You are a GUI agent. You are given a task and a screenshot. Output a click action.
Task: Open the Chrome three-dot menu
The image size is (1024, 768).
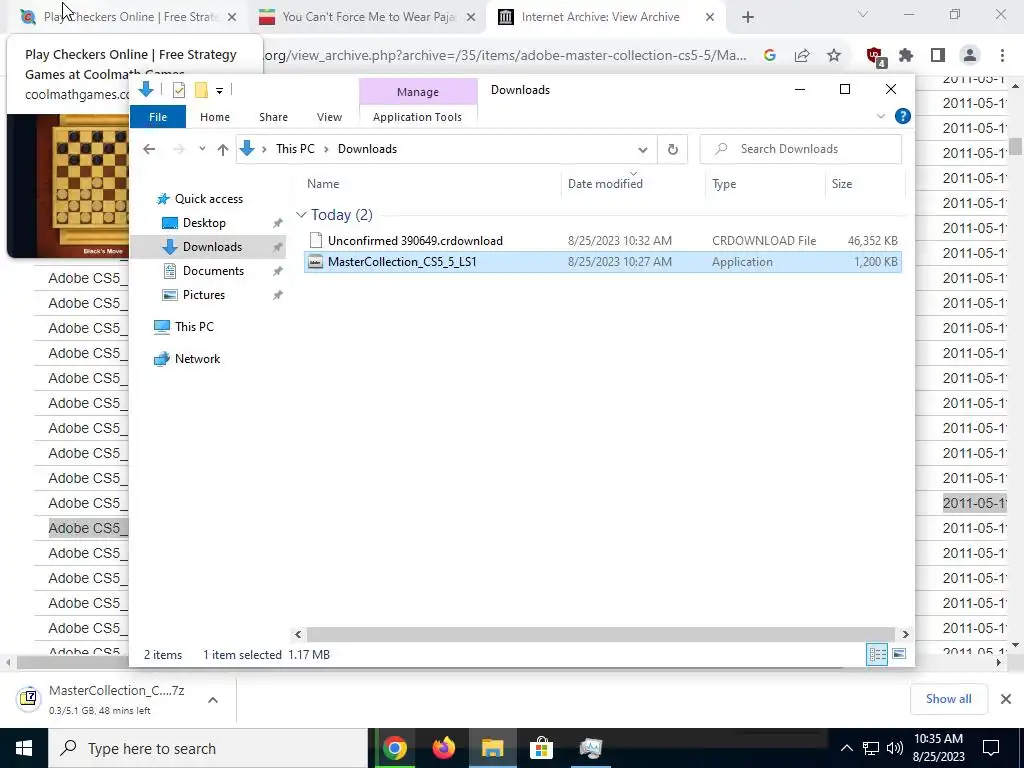coord(1002,56)
